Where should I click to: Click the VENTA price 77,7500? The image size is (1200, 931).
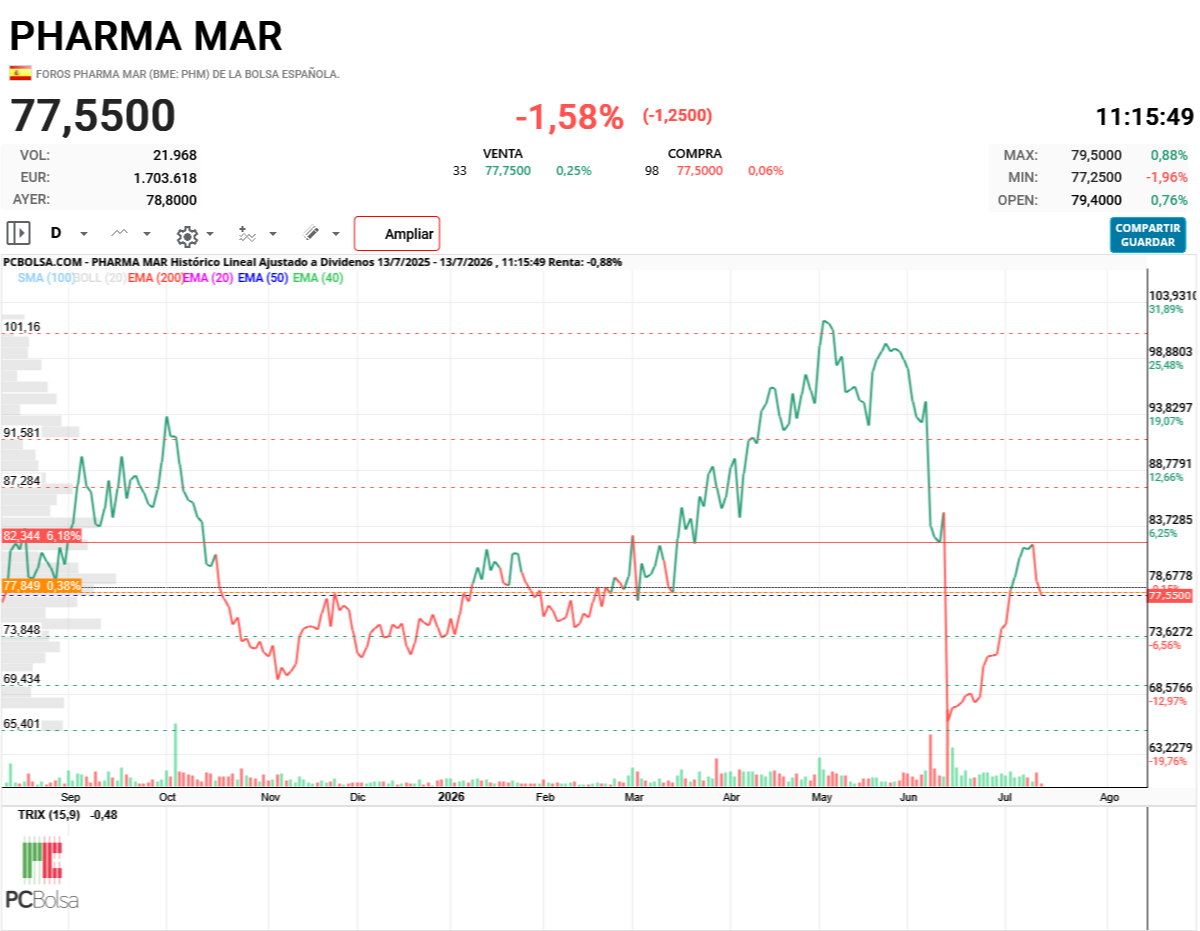(x=508, y=170)
